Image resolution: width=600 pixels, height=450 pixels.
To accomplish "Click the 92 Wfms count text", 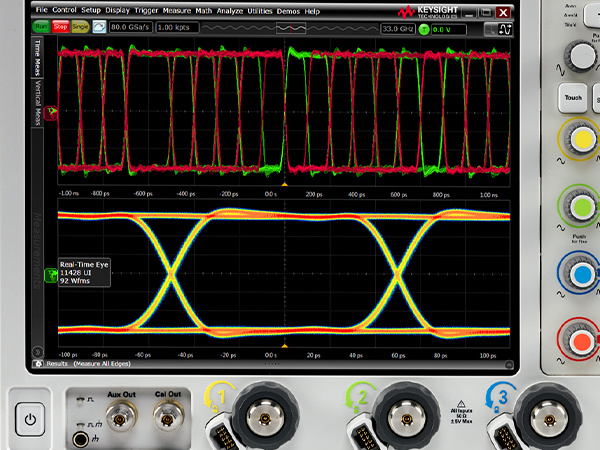I will click(x=75, y=281).
